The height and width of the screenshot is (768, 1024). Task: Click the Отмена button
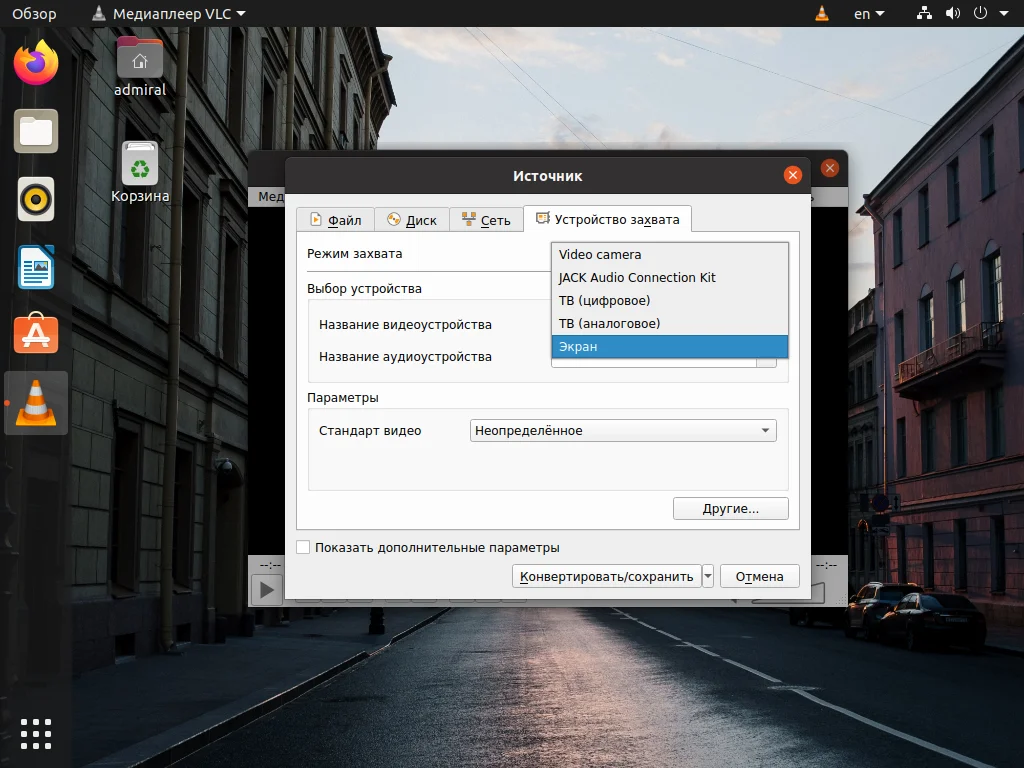pos(760,576)
